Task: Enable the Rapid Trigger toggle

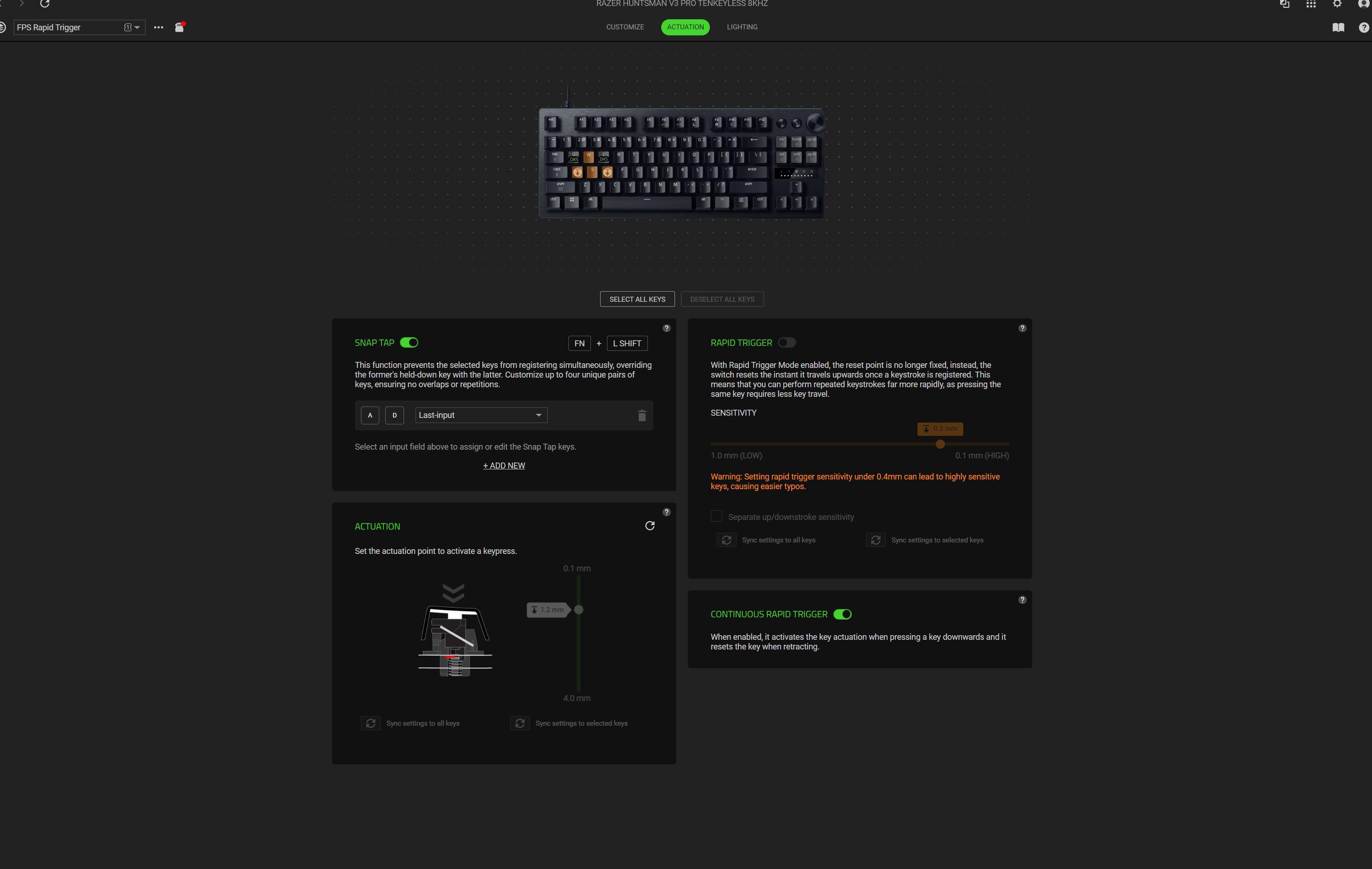Action: tap(787, 343)
